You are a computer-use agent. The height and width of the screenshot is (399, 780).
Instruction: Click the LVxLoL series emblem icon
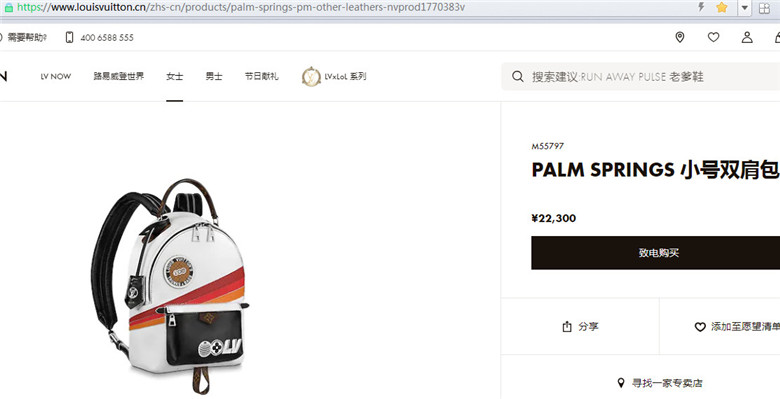click(x=311, y=77)
